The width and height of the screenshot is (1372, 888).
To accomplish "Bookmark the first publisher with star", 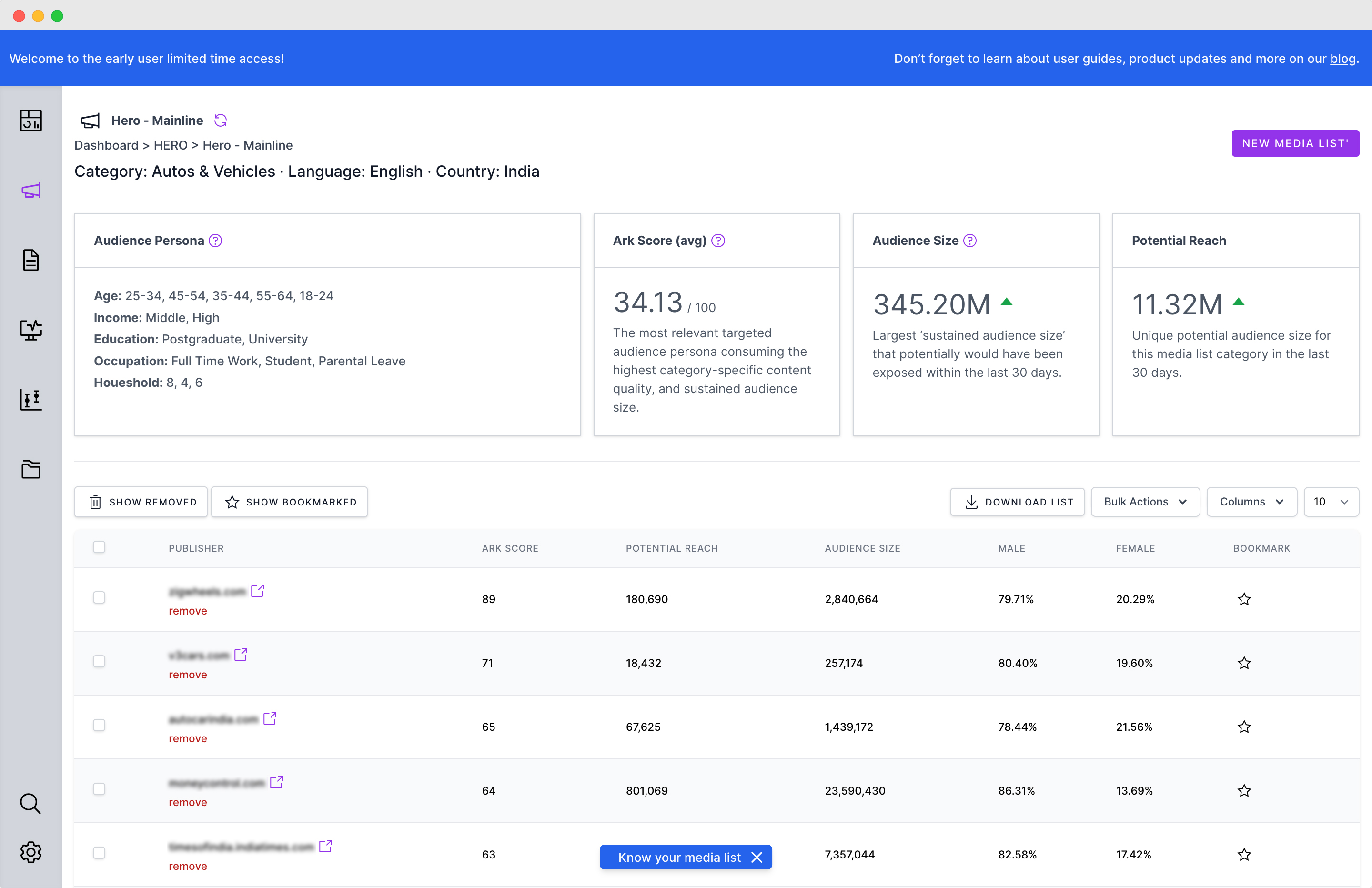I will click(1244, 599).
